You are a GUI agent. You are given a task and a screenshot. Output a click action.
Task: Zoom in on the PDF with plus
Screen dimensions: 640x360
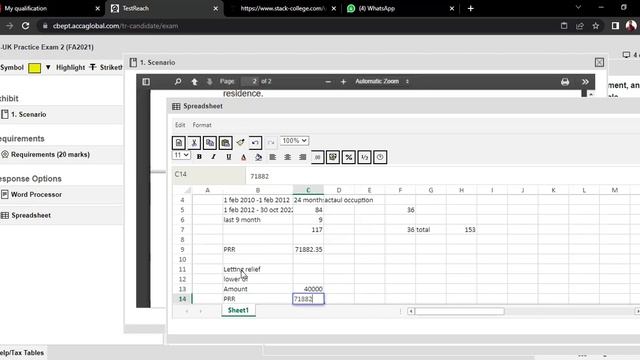click(x=343, y=82)
